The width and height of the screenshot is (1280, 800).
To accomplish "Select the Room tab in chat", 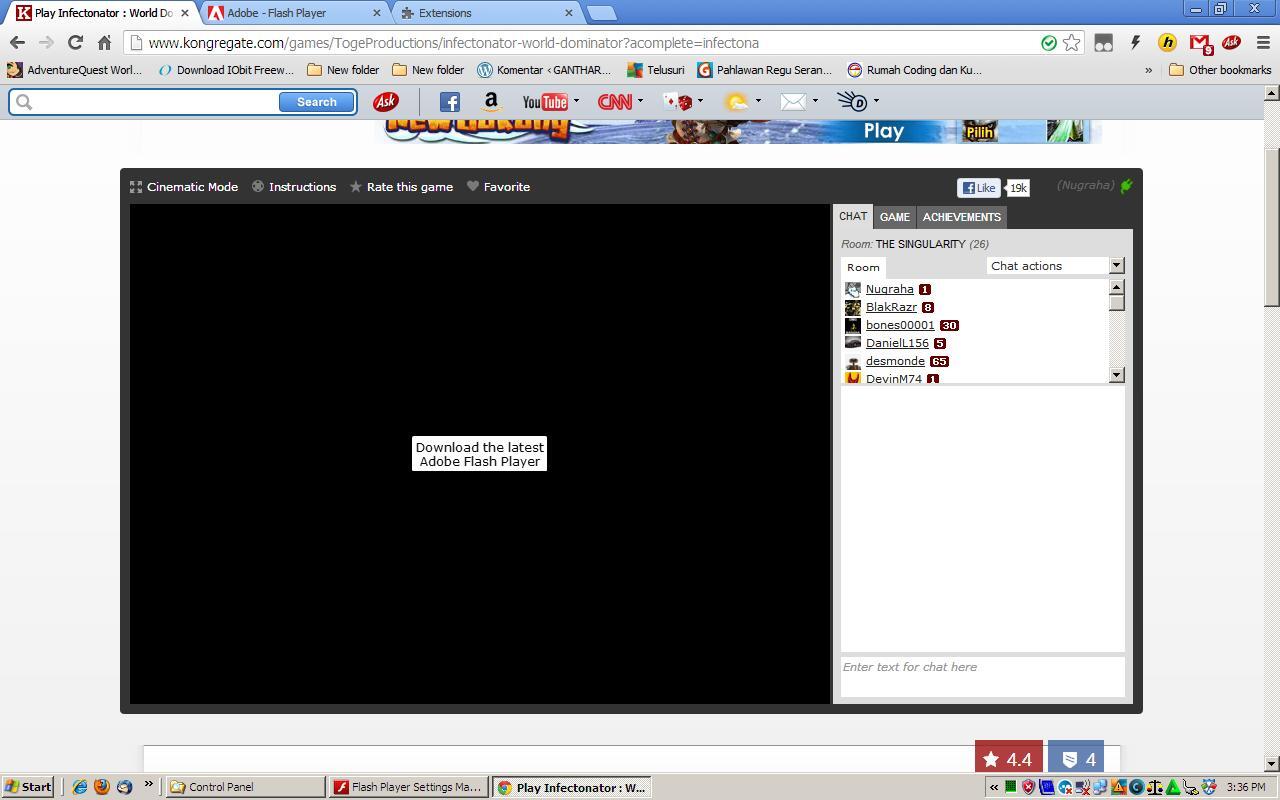I will tap(863, 267).
